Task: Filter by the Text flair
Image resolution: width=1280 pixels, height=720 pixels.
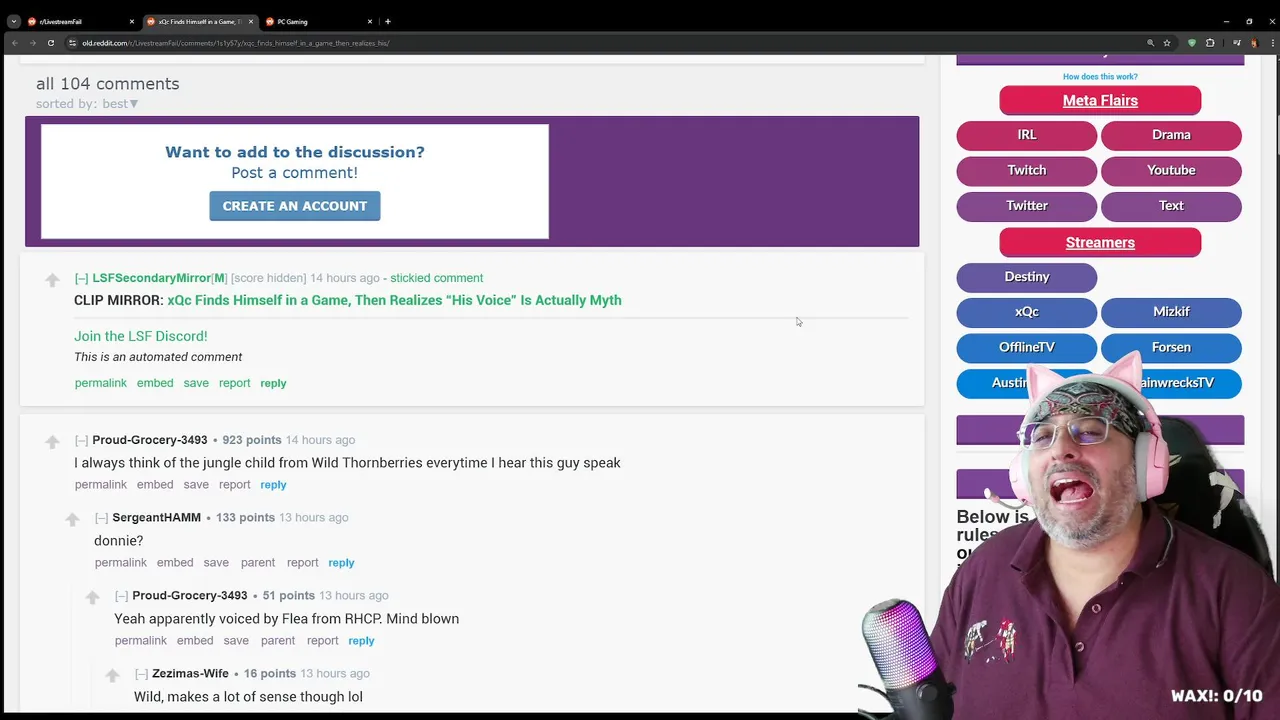Action: coord(1171,205)
